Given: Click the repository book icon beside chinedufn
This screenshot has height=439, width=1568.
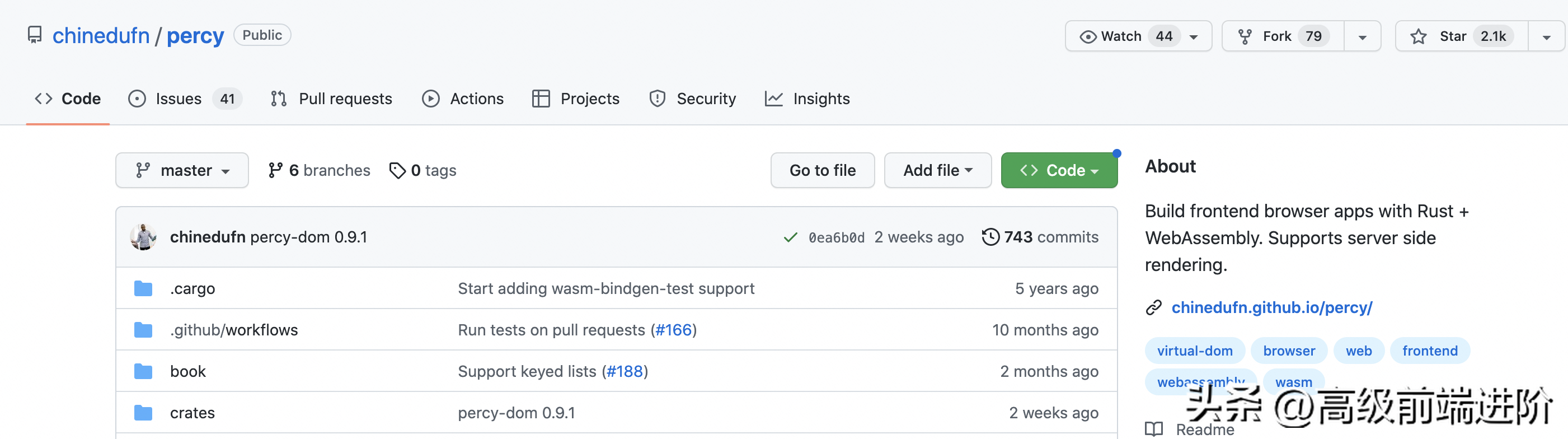Looking at the screenshot, I should click(x=35, y=35).
